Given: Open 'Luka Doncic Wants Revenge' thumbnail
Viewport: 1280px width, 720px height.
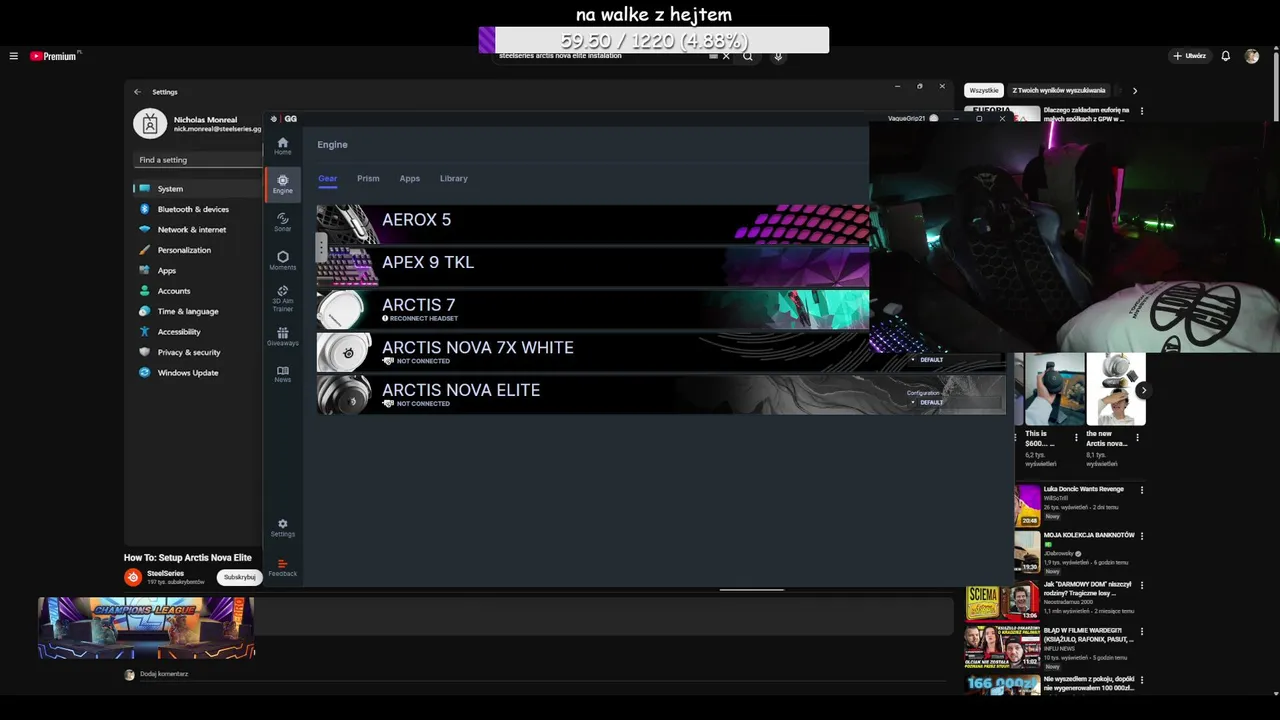Looking at the screenshot, I should click(x=1027, y=505).
